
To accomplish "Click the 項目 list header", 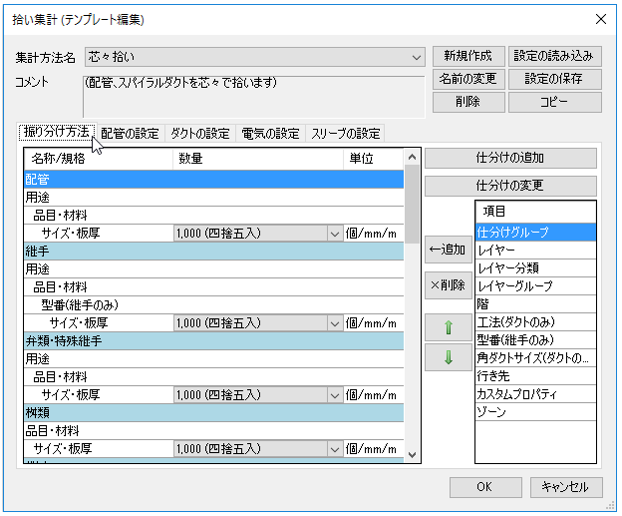I will 536,211.
